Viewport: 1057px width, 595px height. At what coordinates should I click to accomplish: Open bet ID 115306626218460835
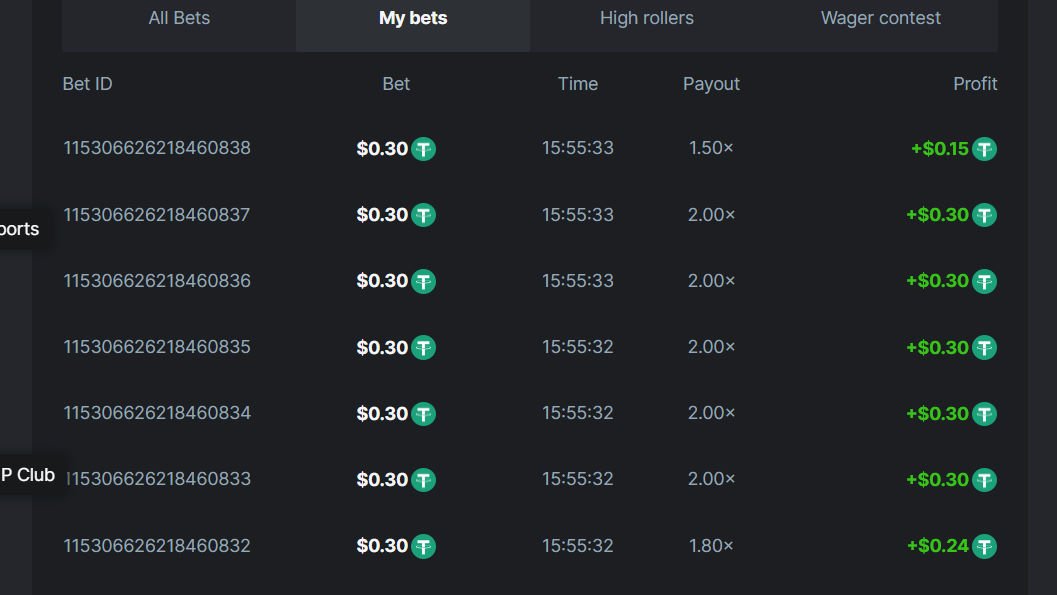tap(157, 347)
